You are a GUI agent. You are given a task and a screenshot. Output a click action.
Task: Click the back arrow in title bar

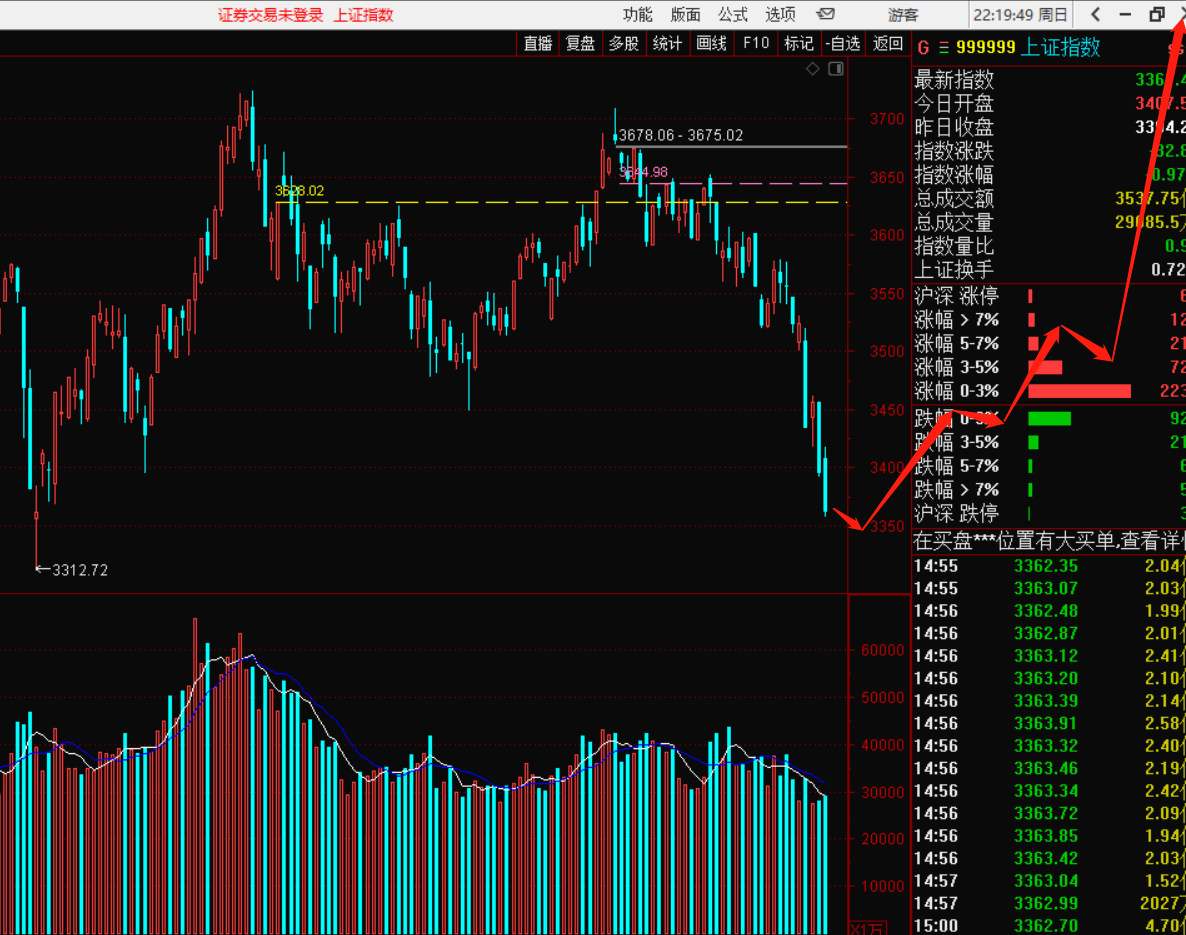(x=1096, y=14)
